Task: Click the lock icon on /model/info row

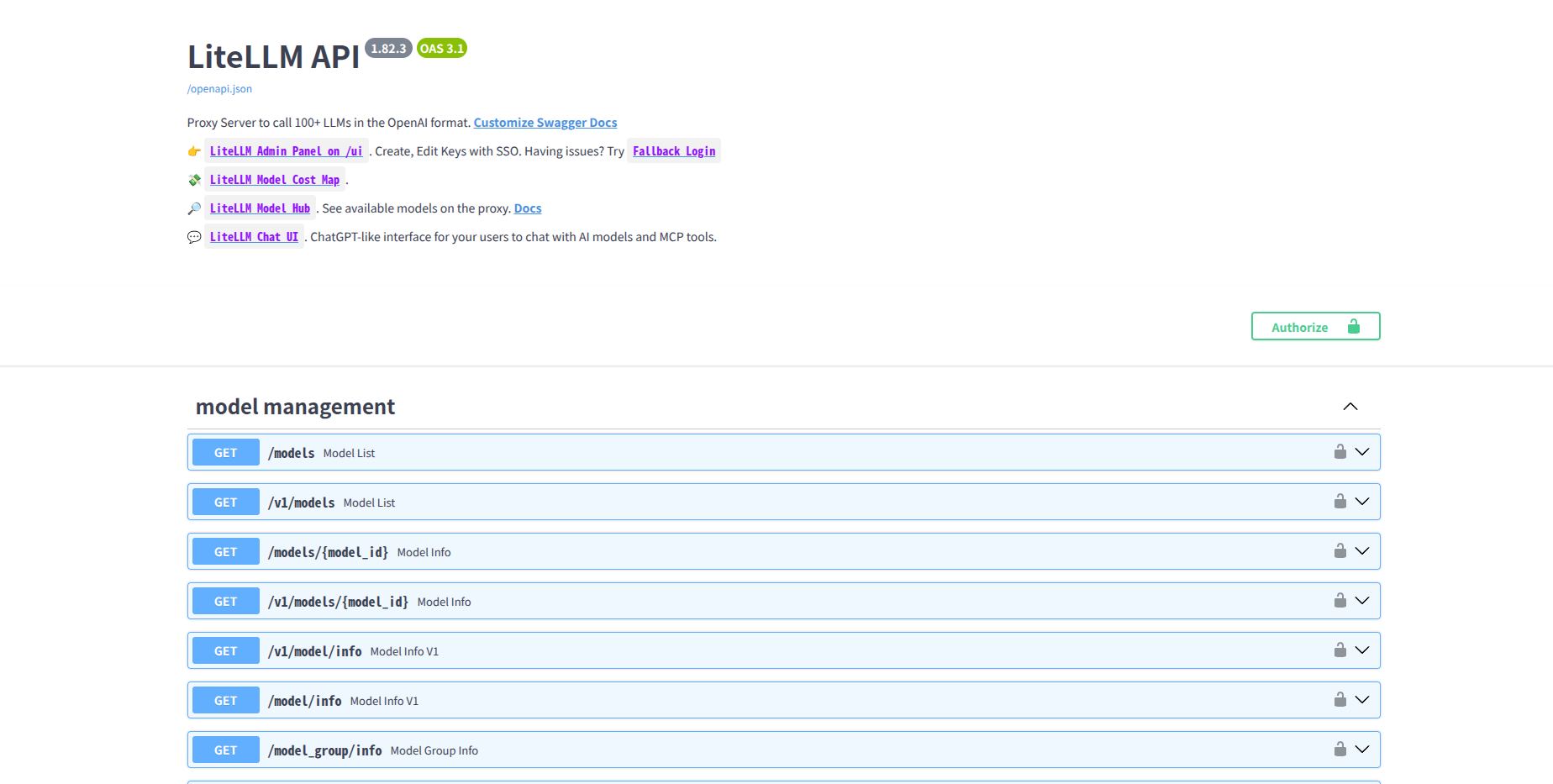Action: (x=1340, y=700)
